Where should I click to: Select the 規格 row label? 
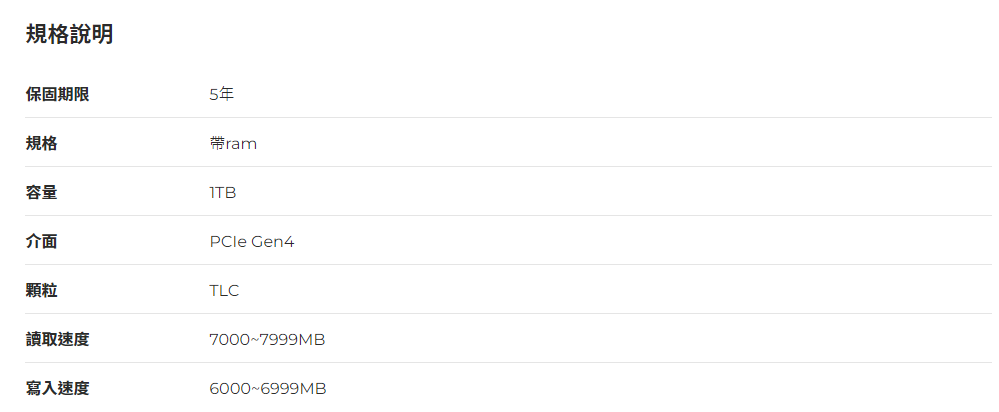(41, 143)
